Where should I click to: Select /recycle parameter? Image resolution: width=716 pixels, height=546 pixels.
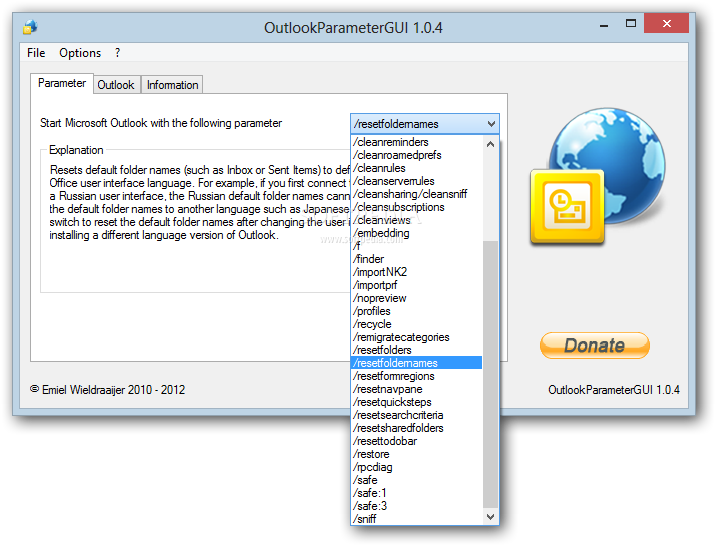point(416,324)
